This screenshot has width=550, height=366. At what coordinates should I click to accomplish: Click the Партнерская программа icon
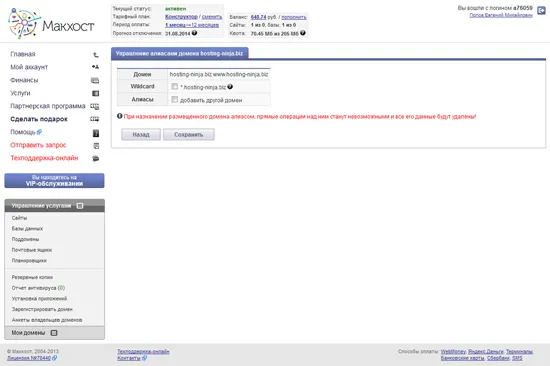pos(95,106)
